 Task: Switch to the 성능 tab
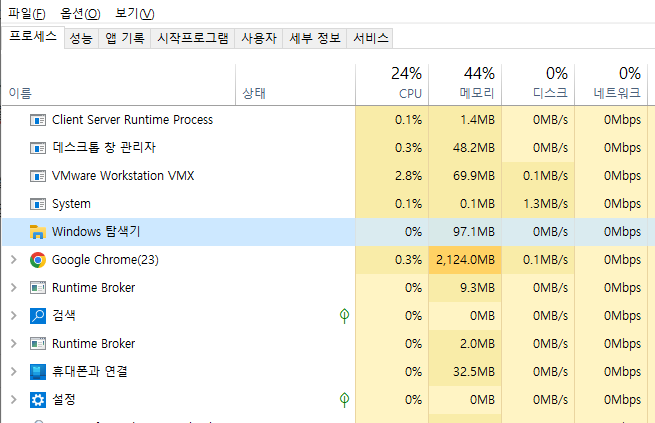[81, 38]
